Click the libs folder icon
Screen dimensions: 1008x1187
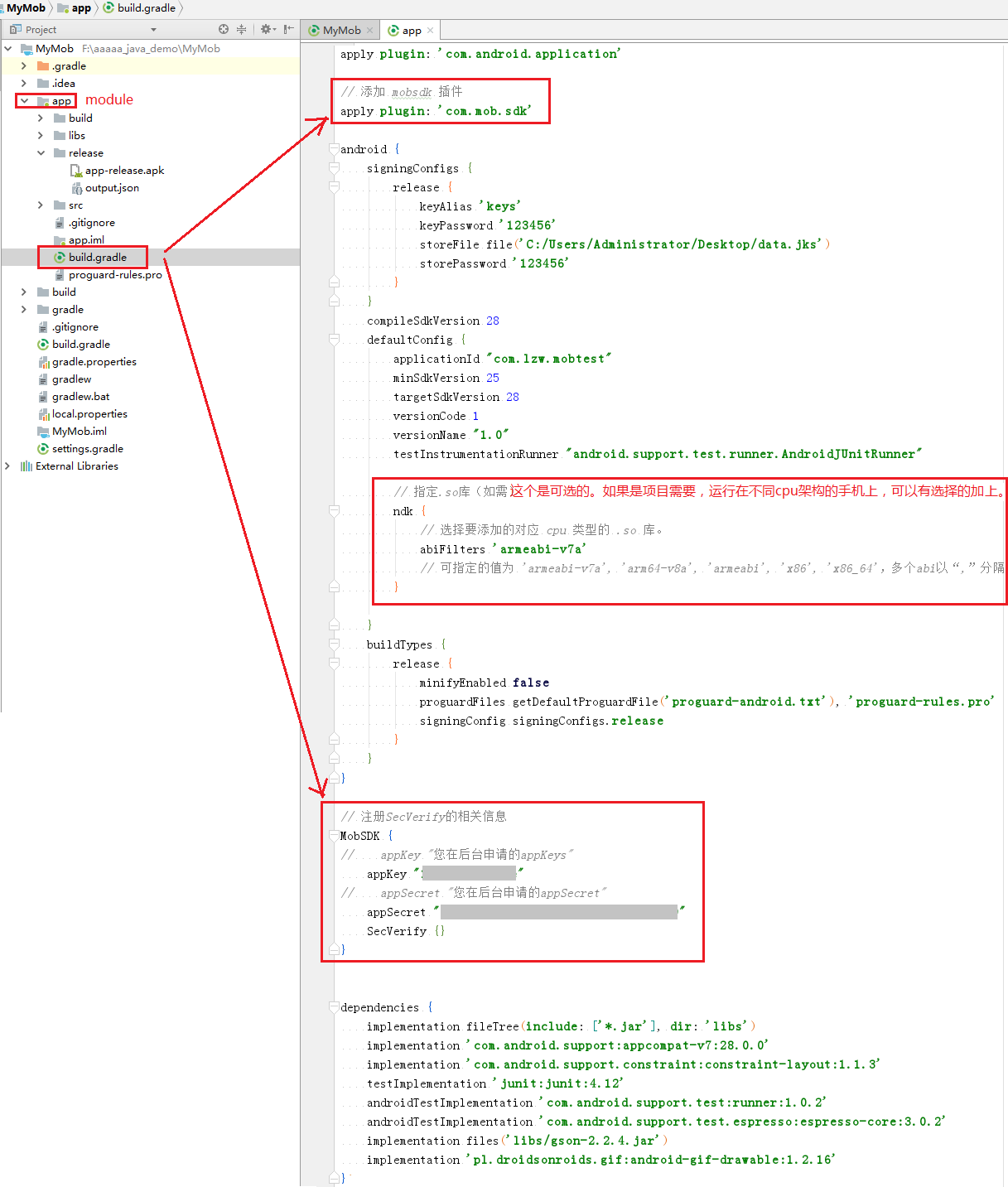60,136
